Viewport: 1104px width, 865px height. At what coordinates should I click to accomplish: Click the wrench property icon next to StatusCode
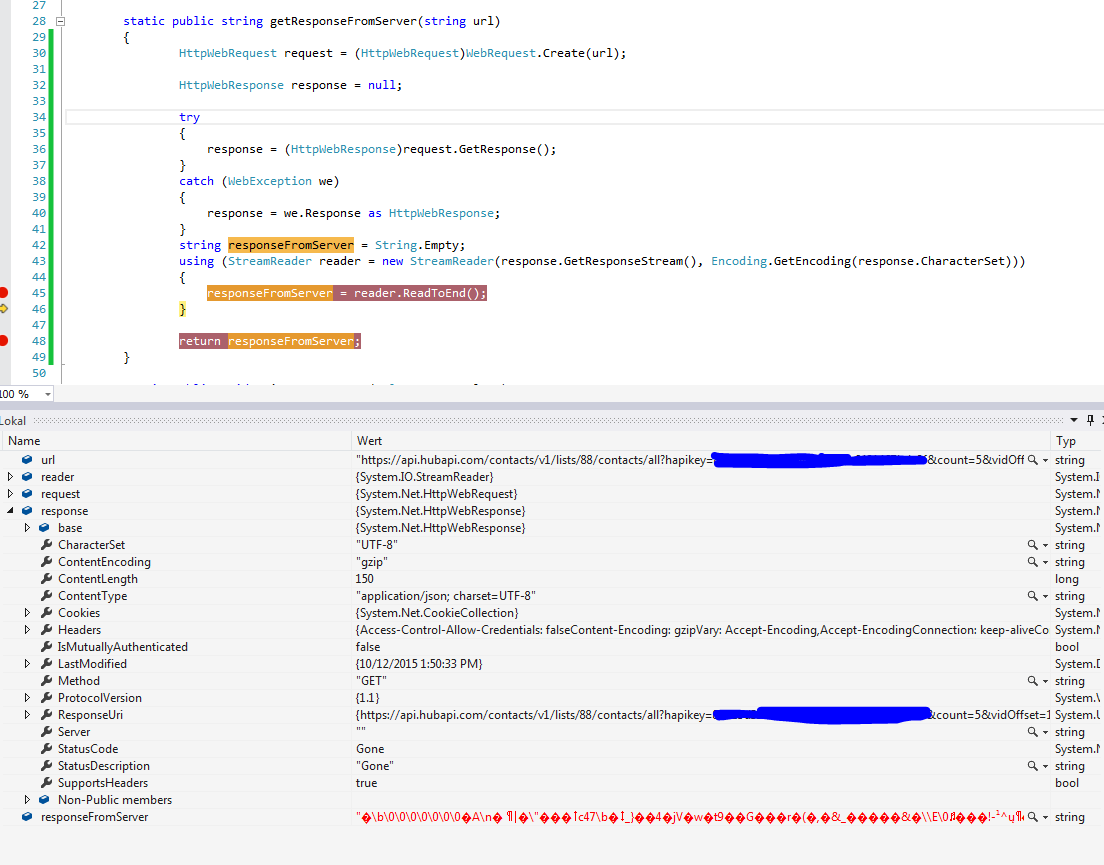[x=46, y=748]
